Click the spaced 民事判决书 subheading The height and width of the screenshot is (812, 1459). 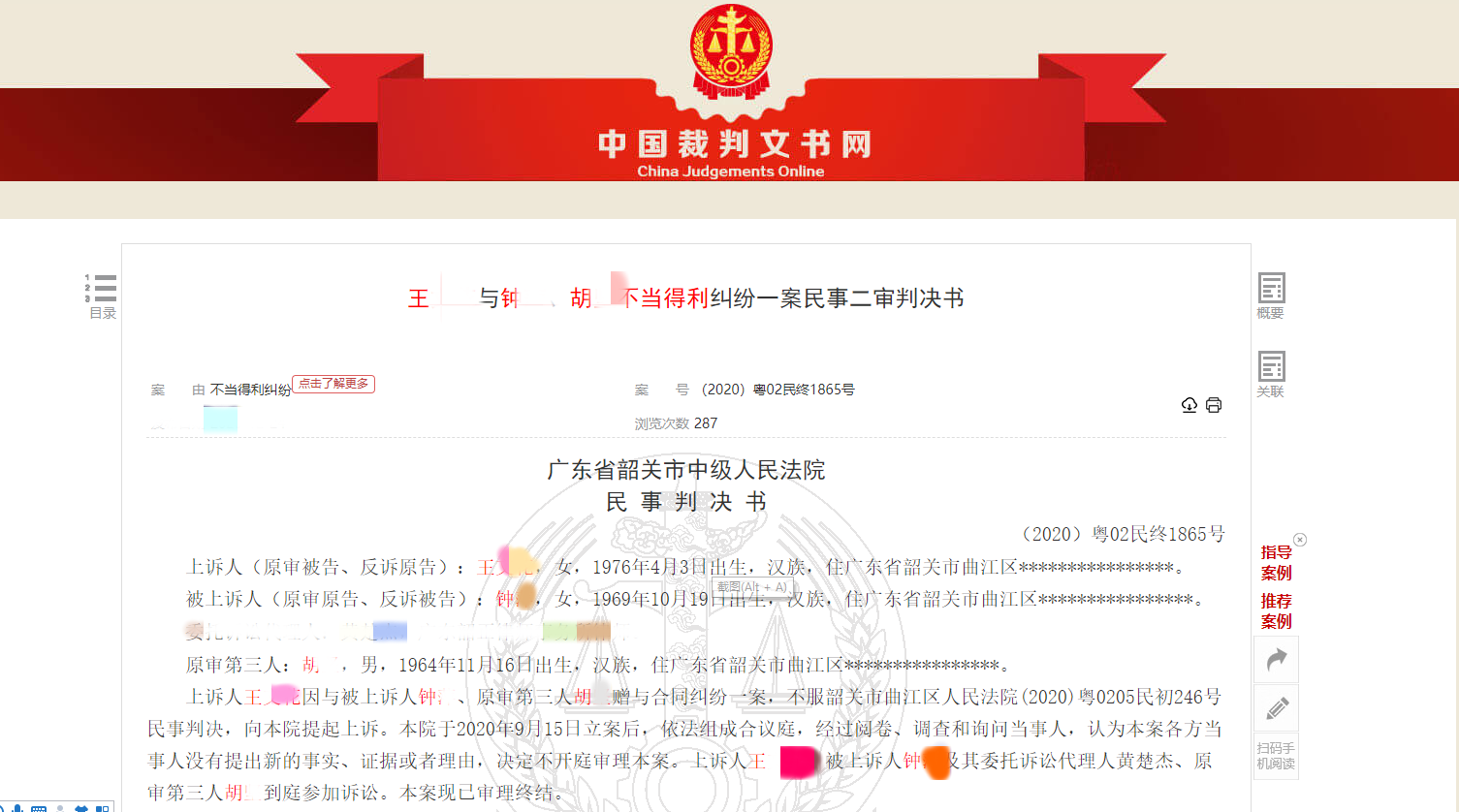tap(686, 502)
